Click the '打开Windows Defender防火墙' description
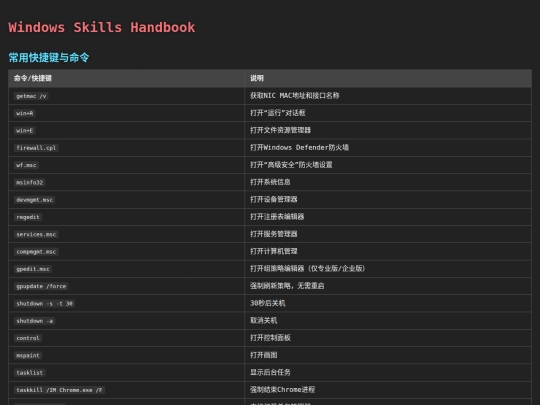Image resolution: width=540 pixels, height=405 pixels. coord(299,147)
